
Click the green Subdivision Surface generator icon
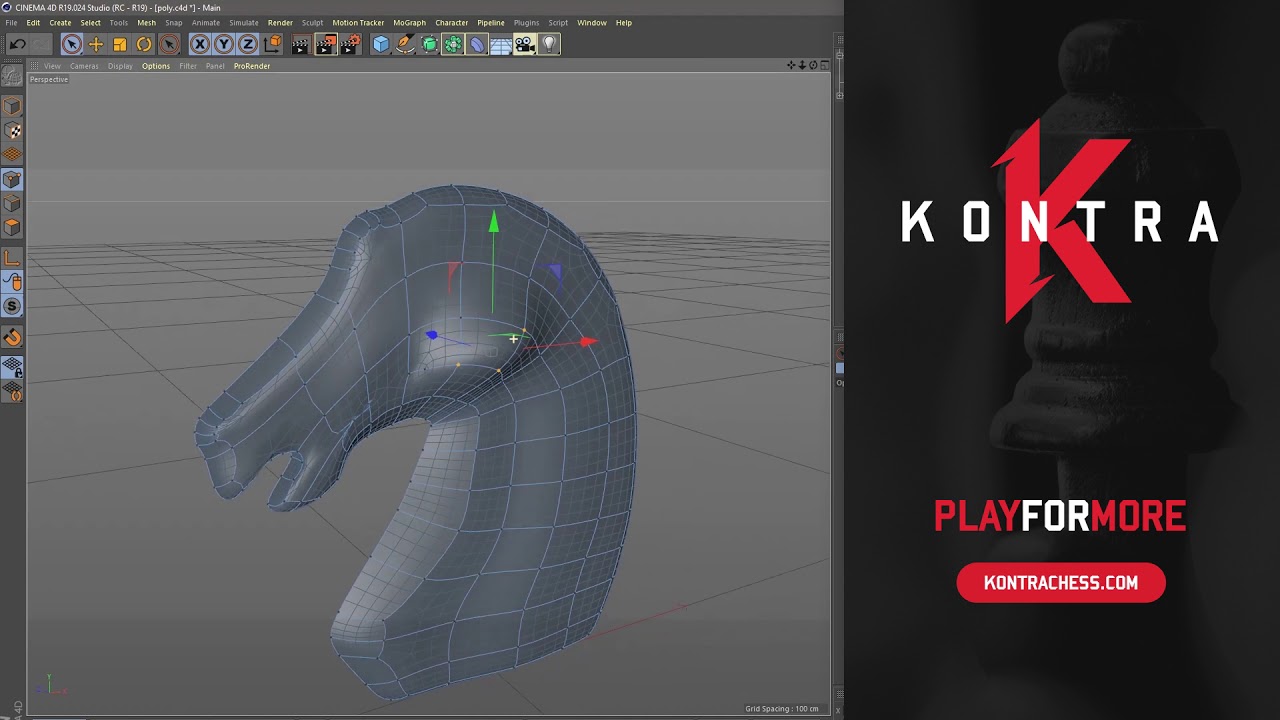click(x=429, y=44)
